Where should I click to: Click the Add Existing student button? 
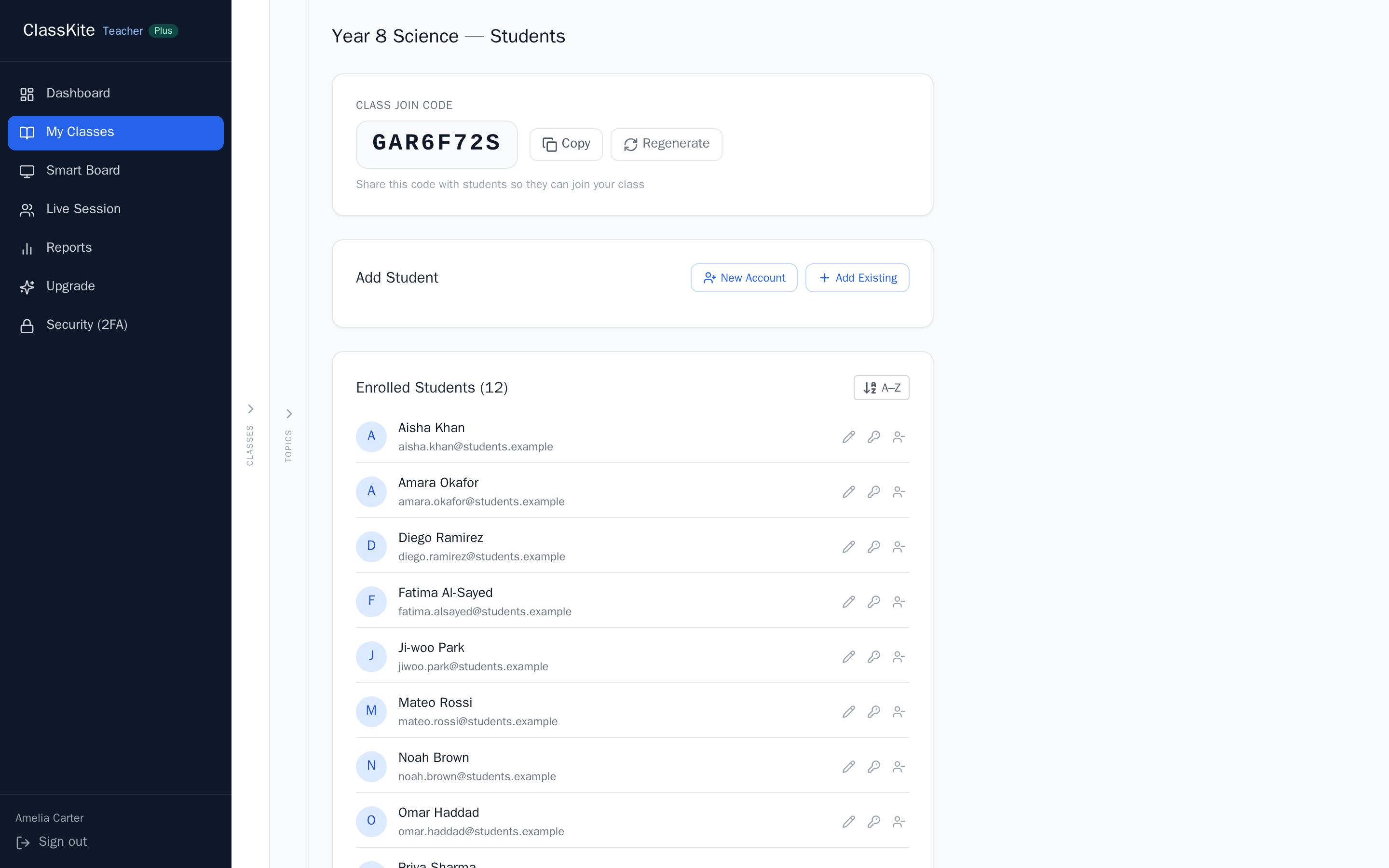857,278
